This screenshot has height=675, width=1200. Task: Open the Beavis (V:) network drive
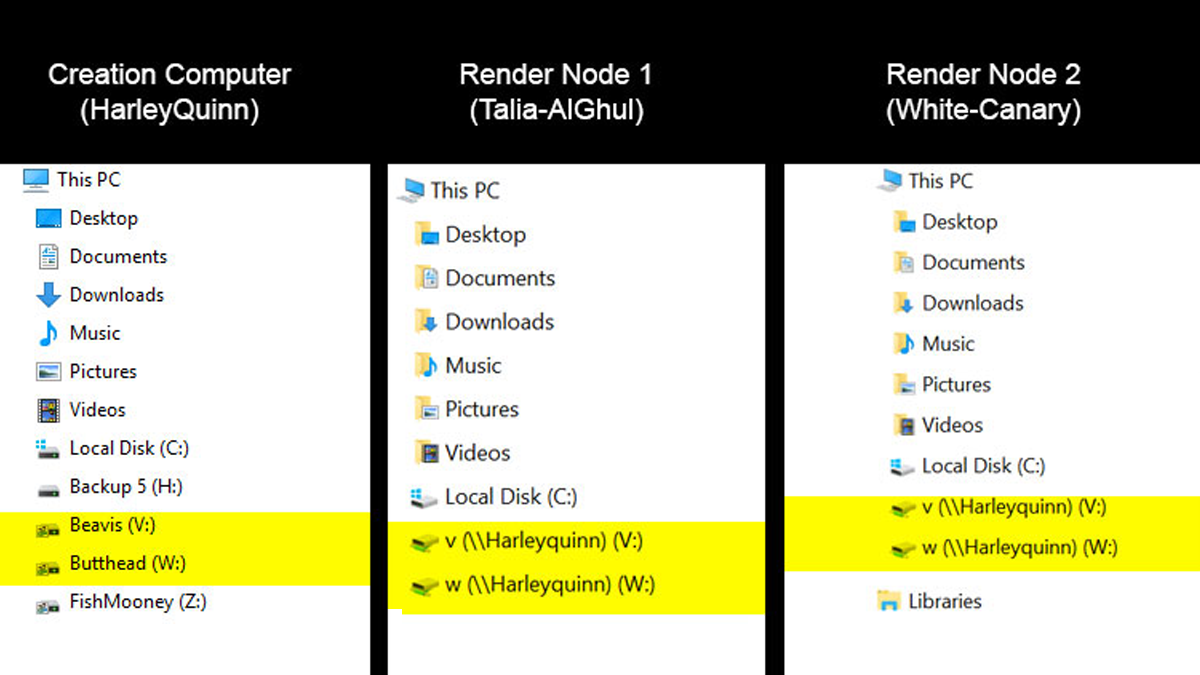point(110,525)
